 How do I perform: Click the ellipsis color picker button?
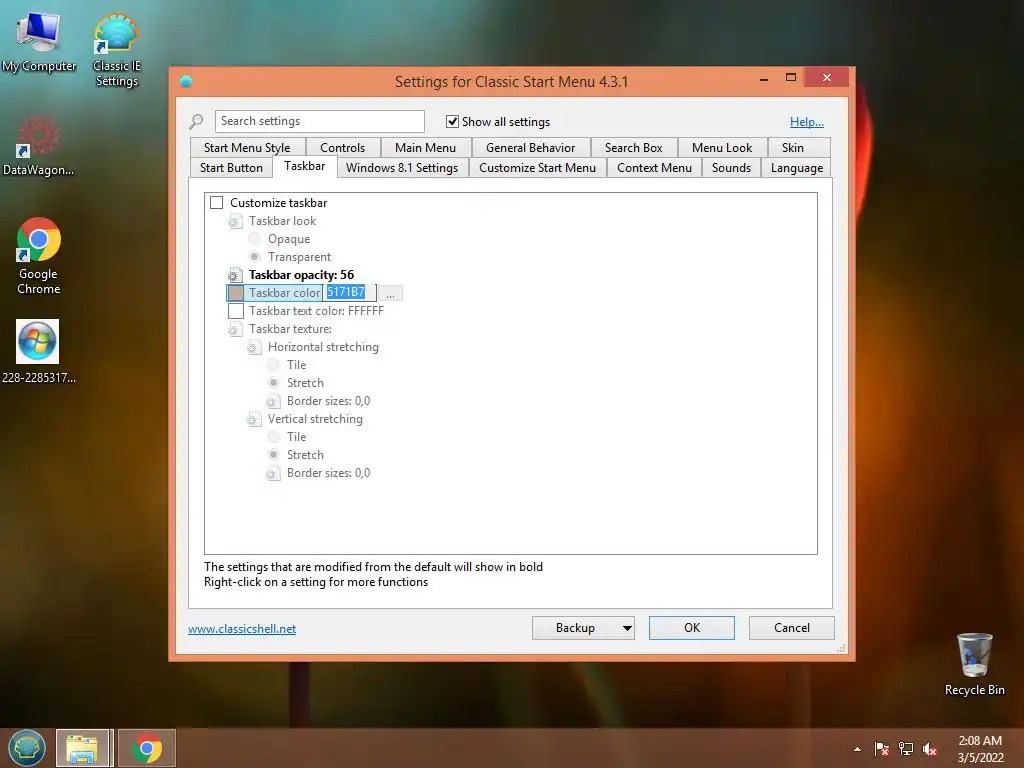coord(390,293)
